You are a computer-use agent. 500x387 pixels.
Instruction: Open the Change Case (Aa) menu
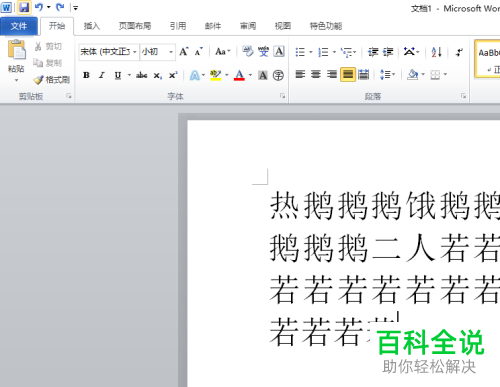pos(223,52)
